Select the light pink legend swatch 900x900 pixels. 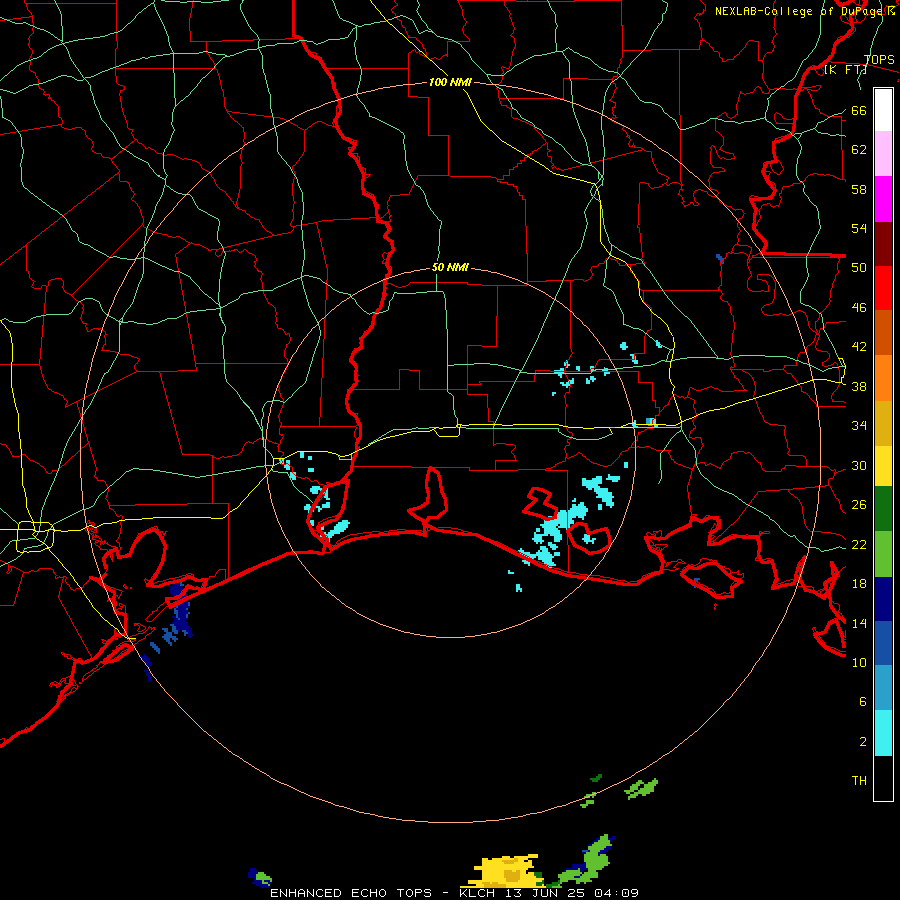point(883,153)
